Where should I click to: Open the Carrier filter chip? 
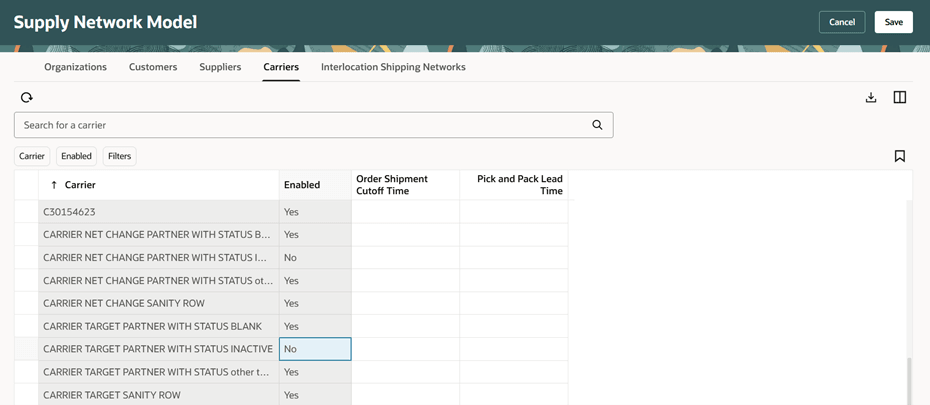(x=32, y=156)
